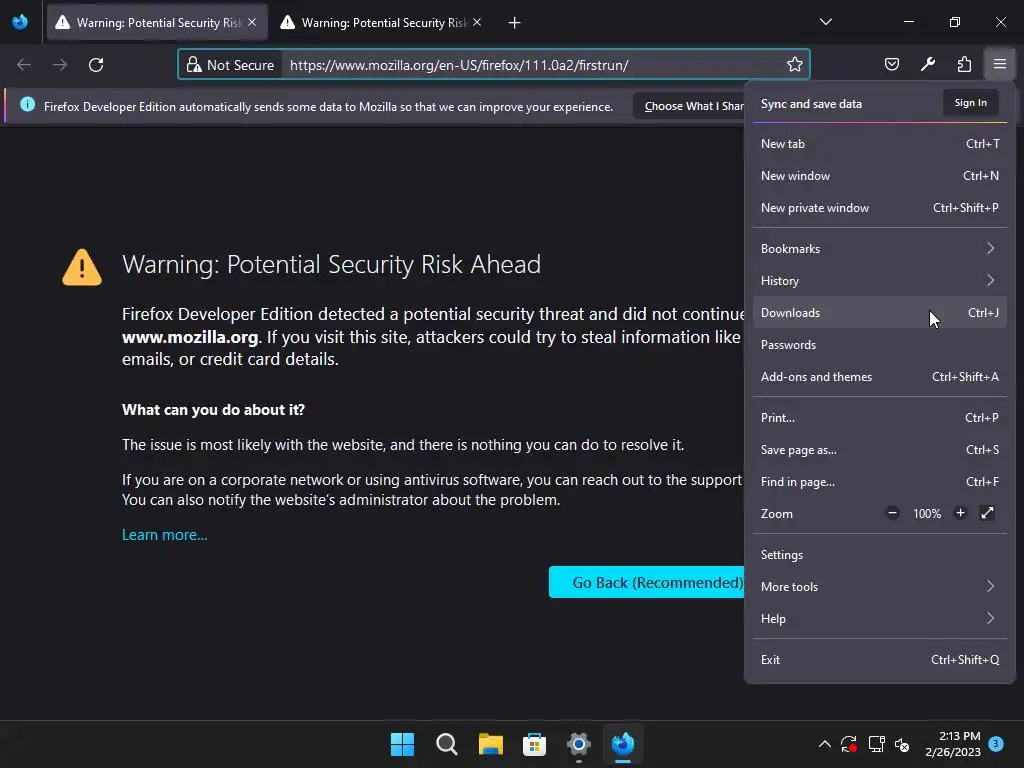The width and height of the screenshot is (1024, 768).
Task: Open the developer tools wrench icon
Action: coord(928,65)
